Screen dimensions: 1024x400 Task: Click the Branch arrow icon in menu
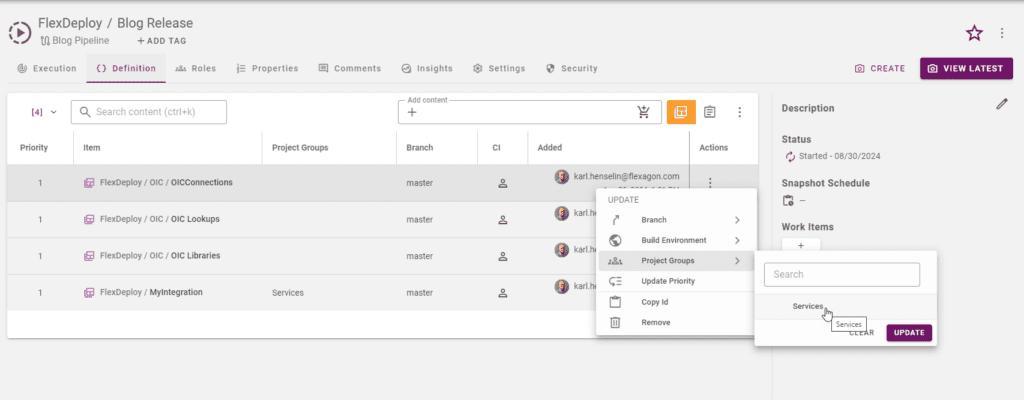[x=615, y=220]
